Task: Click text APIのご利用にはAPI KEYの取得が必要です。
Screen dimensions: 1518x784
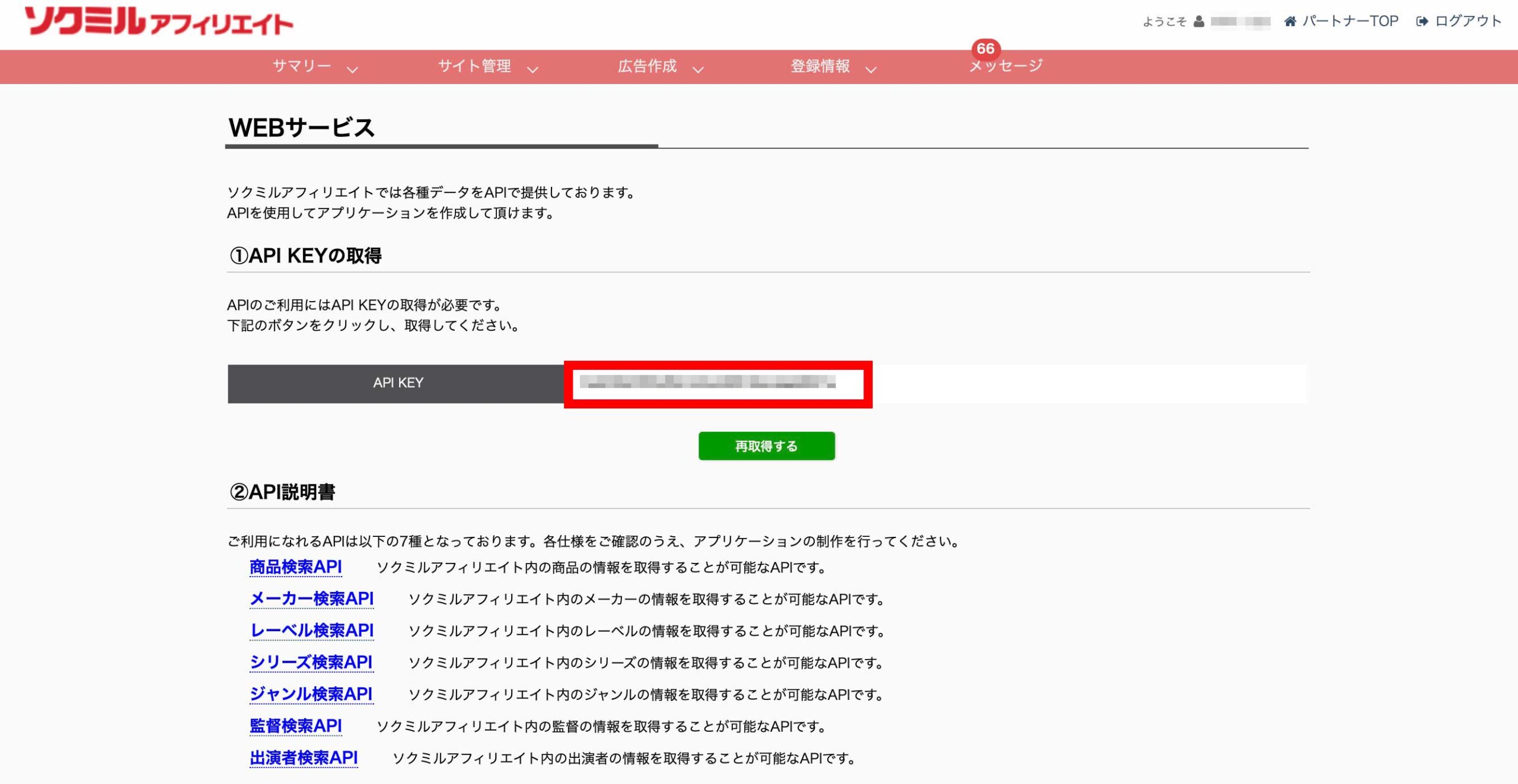Action: (x=366, y=305)
